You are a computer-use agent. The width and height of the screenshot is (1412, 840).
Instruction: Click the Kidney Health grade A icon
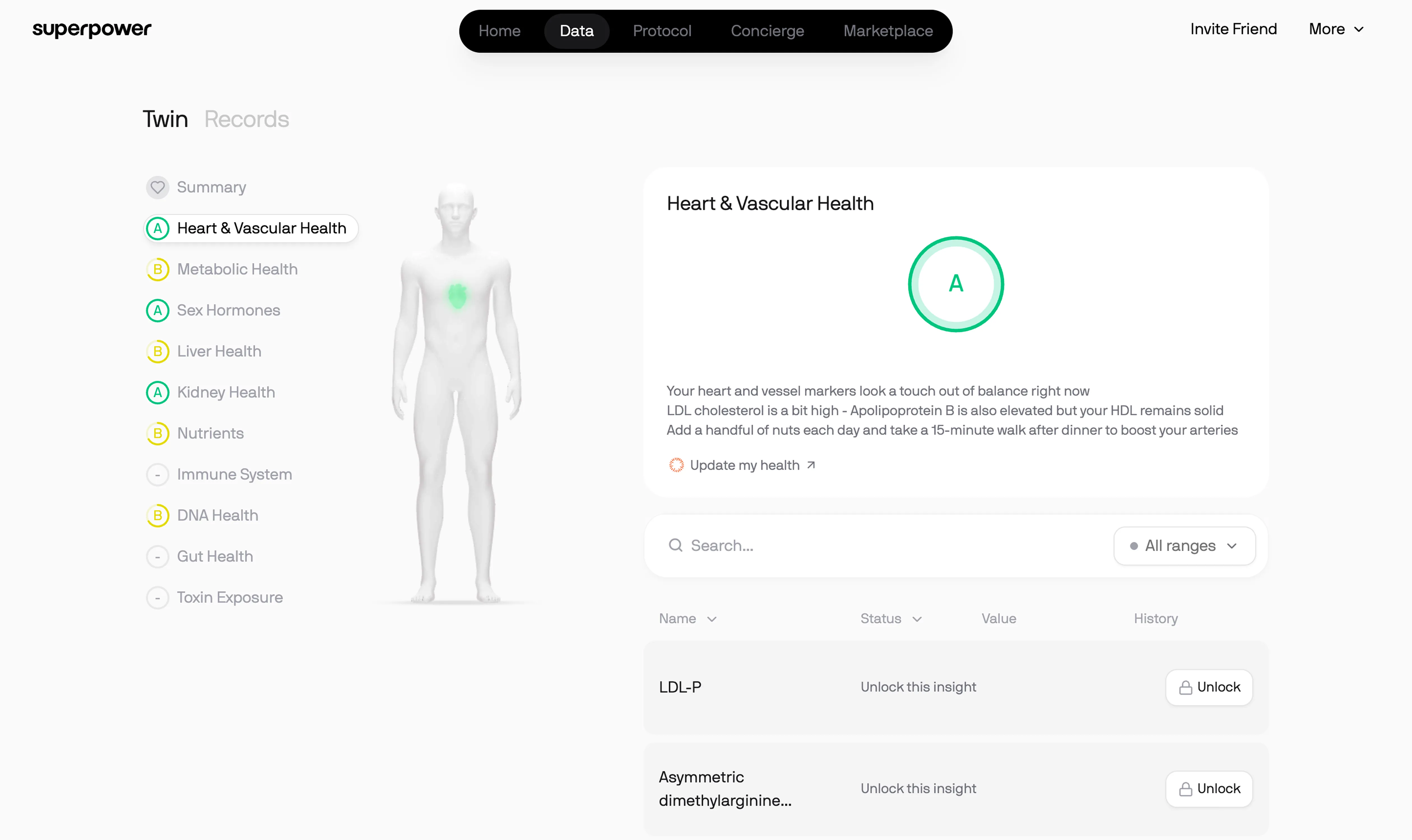point(157,392)
